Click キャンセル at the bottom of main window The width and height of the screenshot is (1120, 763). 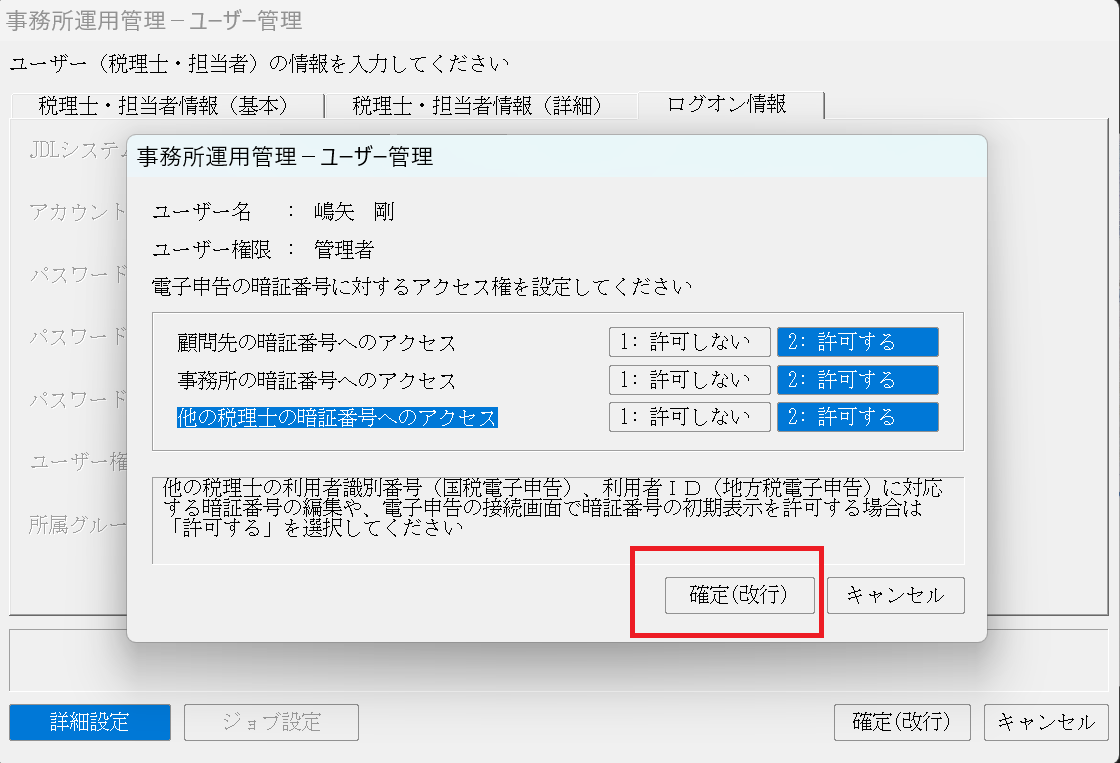pyautogui.click(x=1046, y=722)
